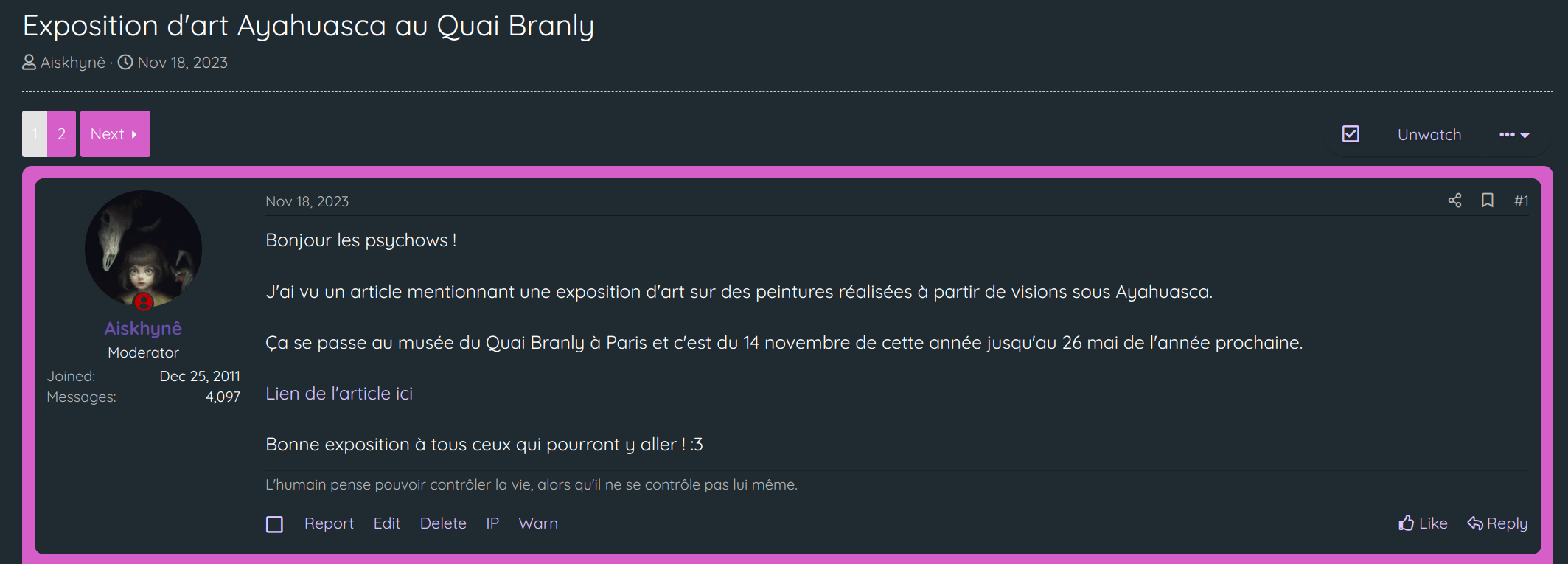Bookmark the post with the bookmark icon
The height and width of the screenshot is (564, 1568).
[1488, 201]
